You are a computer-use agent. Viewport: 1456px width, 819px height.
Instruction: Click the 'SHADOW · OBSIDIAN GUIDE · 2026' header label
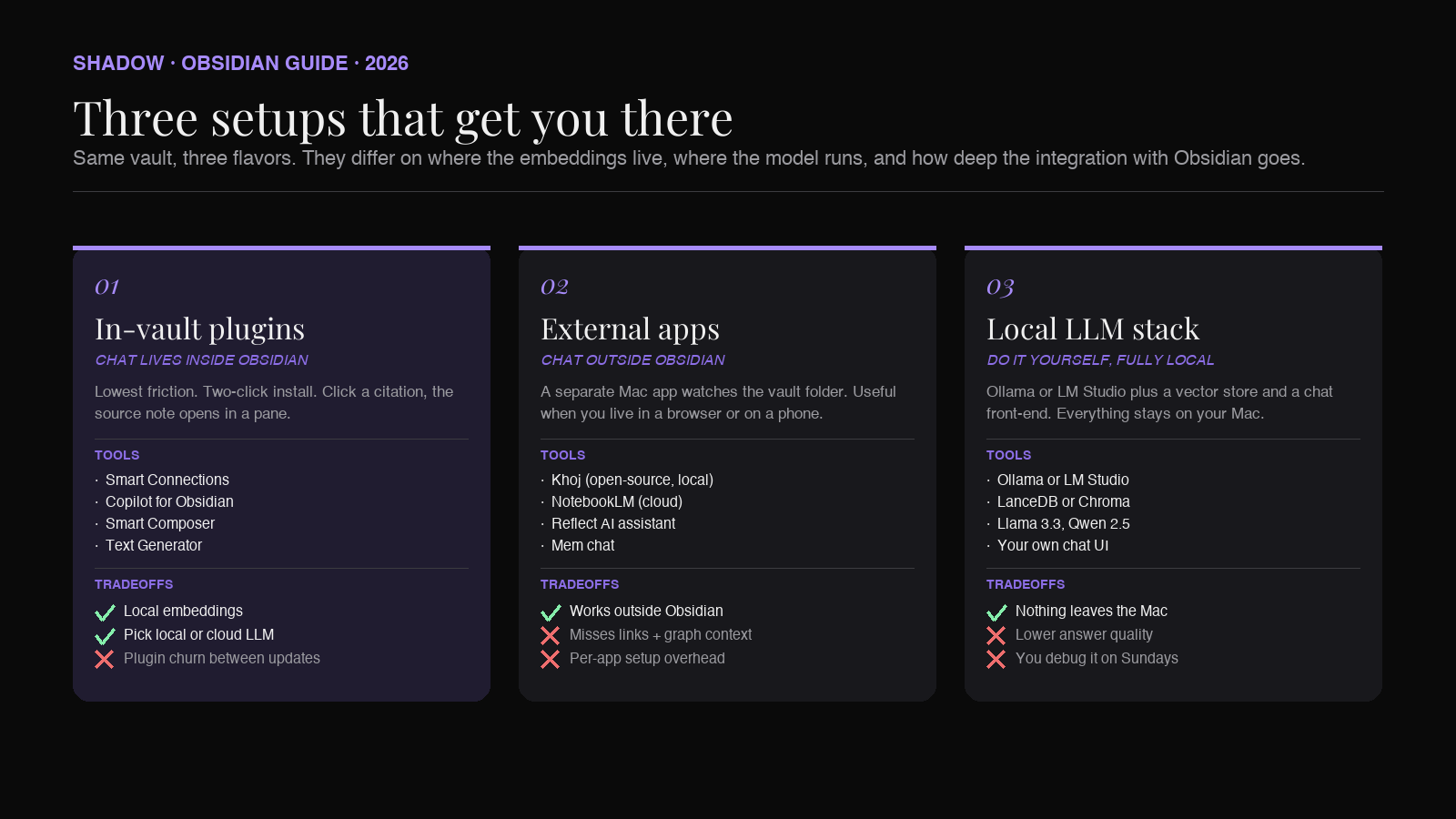[x=240, y=63]
